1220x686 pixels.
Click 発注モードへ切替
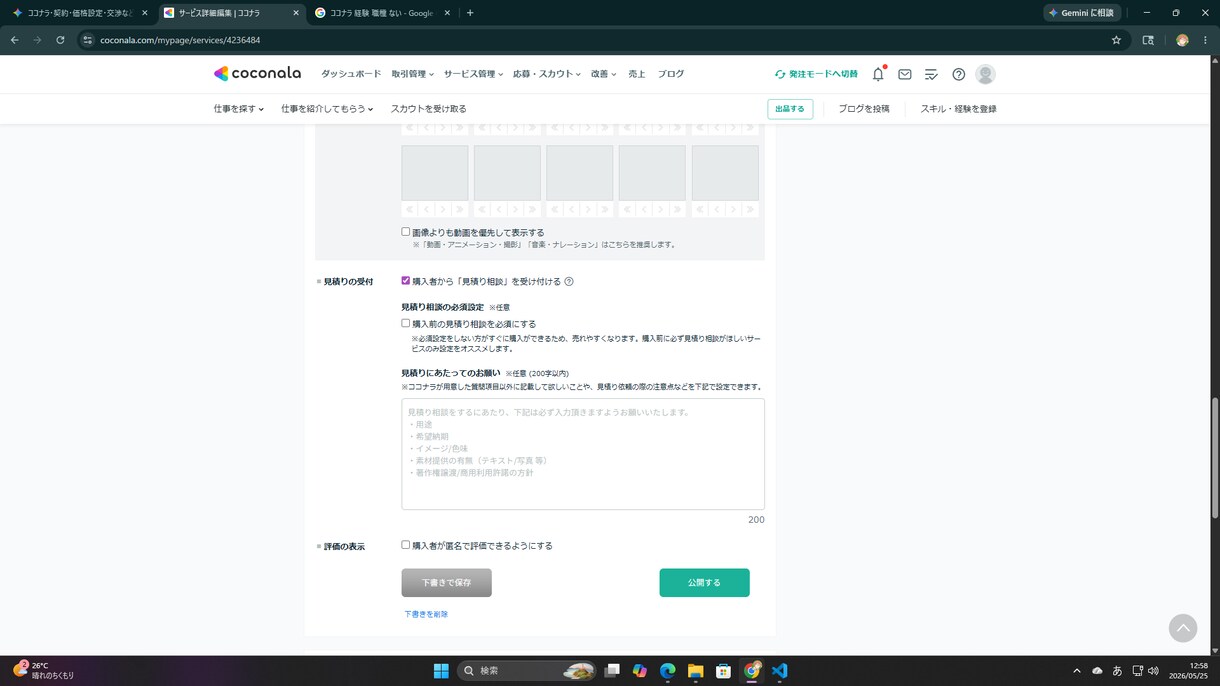coord(816,74)
